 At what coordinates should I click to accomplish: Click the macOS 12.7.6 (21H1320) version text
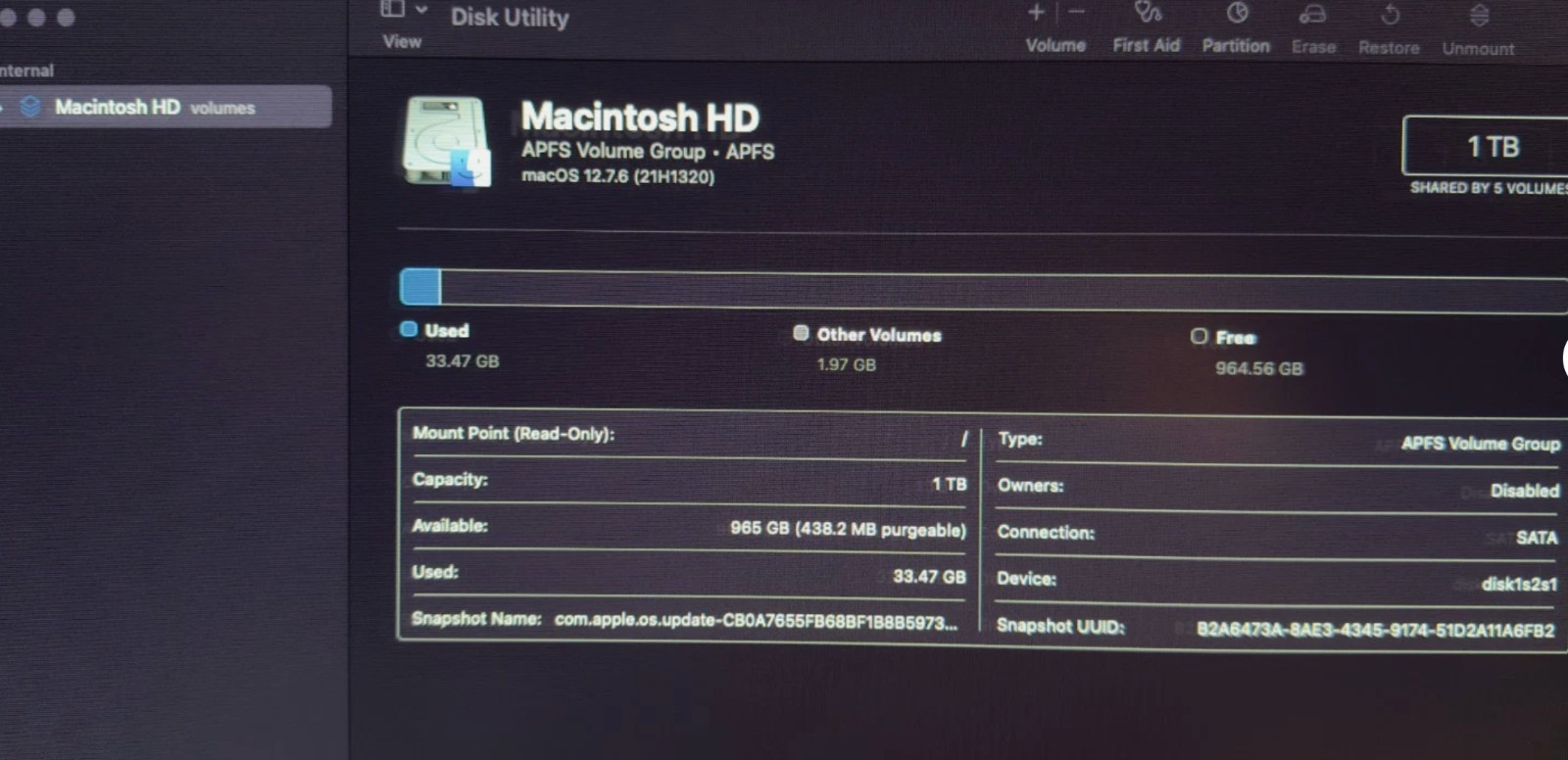[x=617, y=176]
